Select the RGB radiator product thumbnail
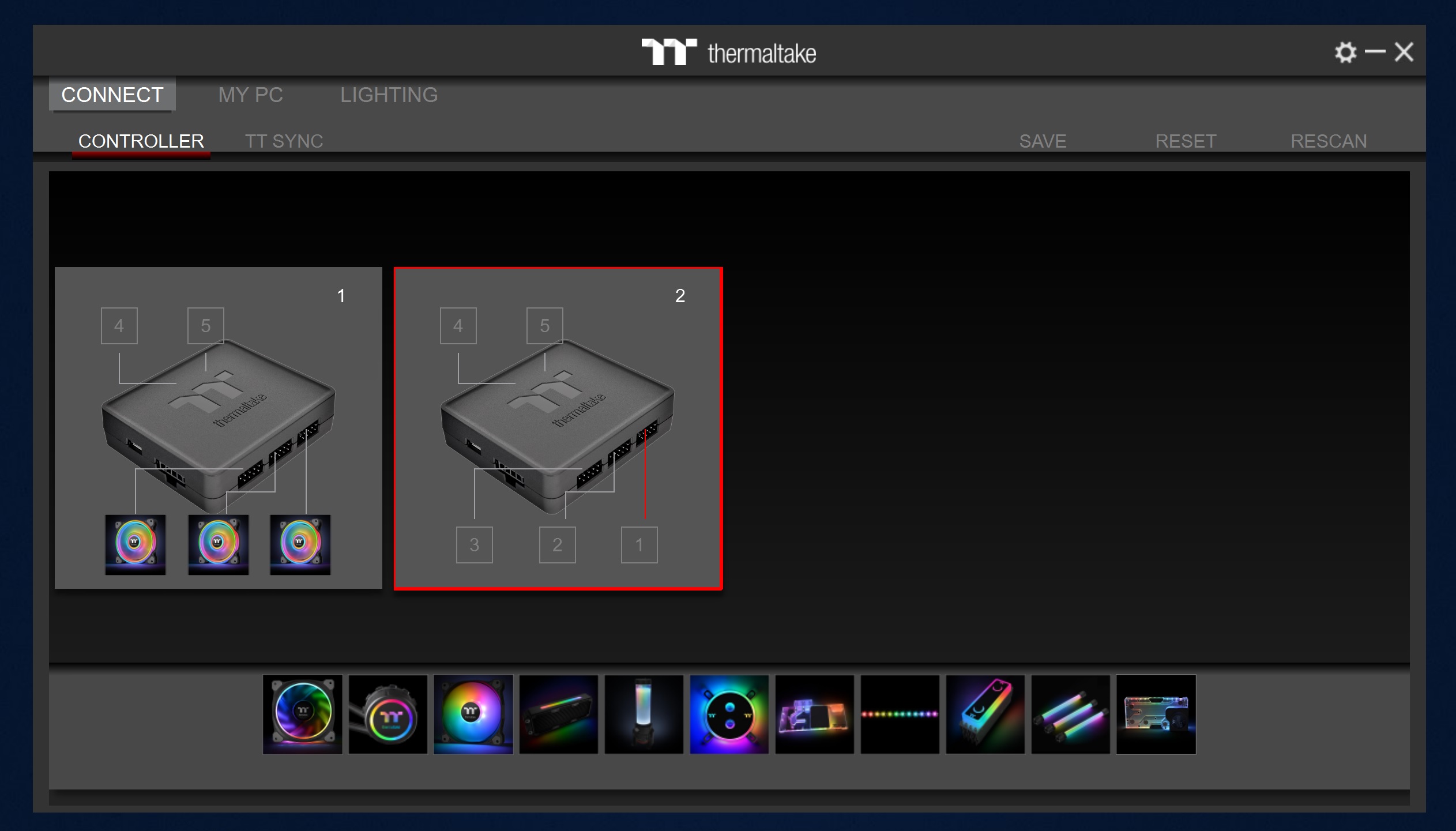 558,714
